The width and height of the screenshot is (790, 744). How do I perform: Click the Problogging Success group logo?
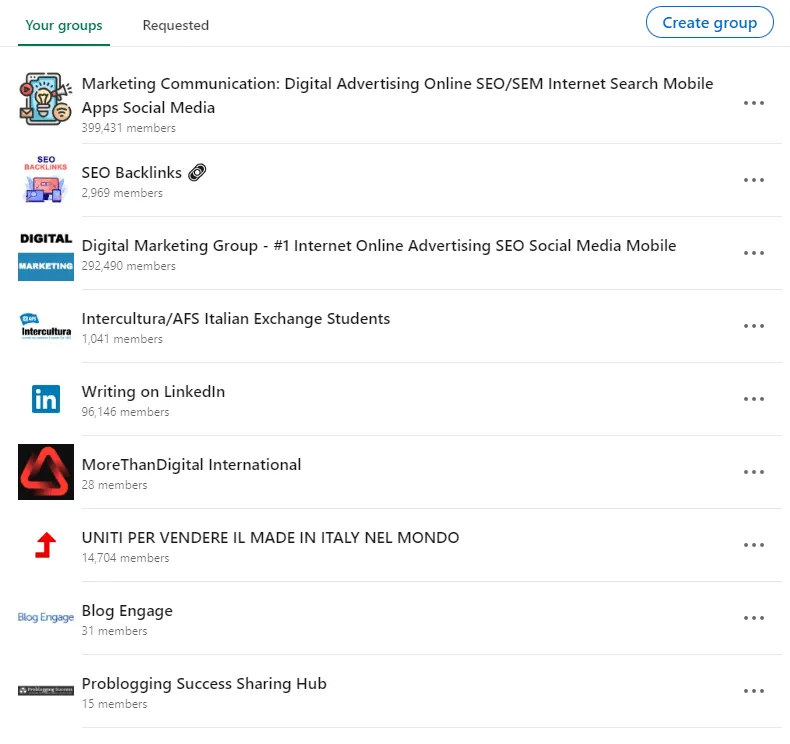tap(46, 691)
